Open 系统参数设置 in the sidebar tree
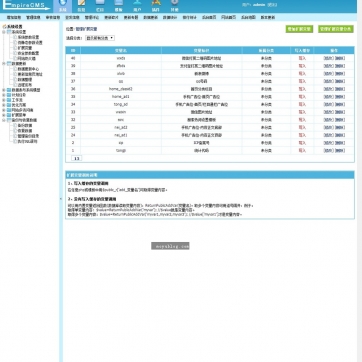The height and width of the screenshot is (362, 362). pos(28,37)
